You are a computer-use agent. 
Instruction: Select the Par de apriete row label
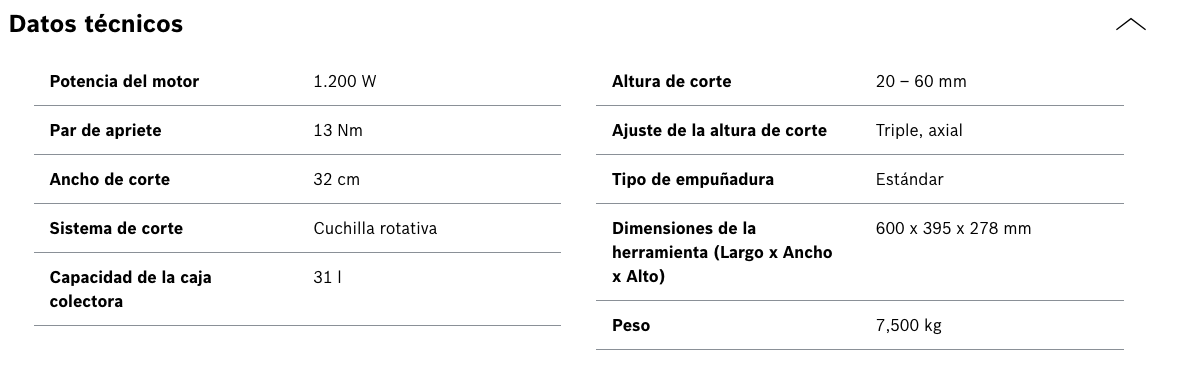(106, 130)
